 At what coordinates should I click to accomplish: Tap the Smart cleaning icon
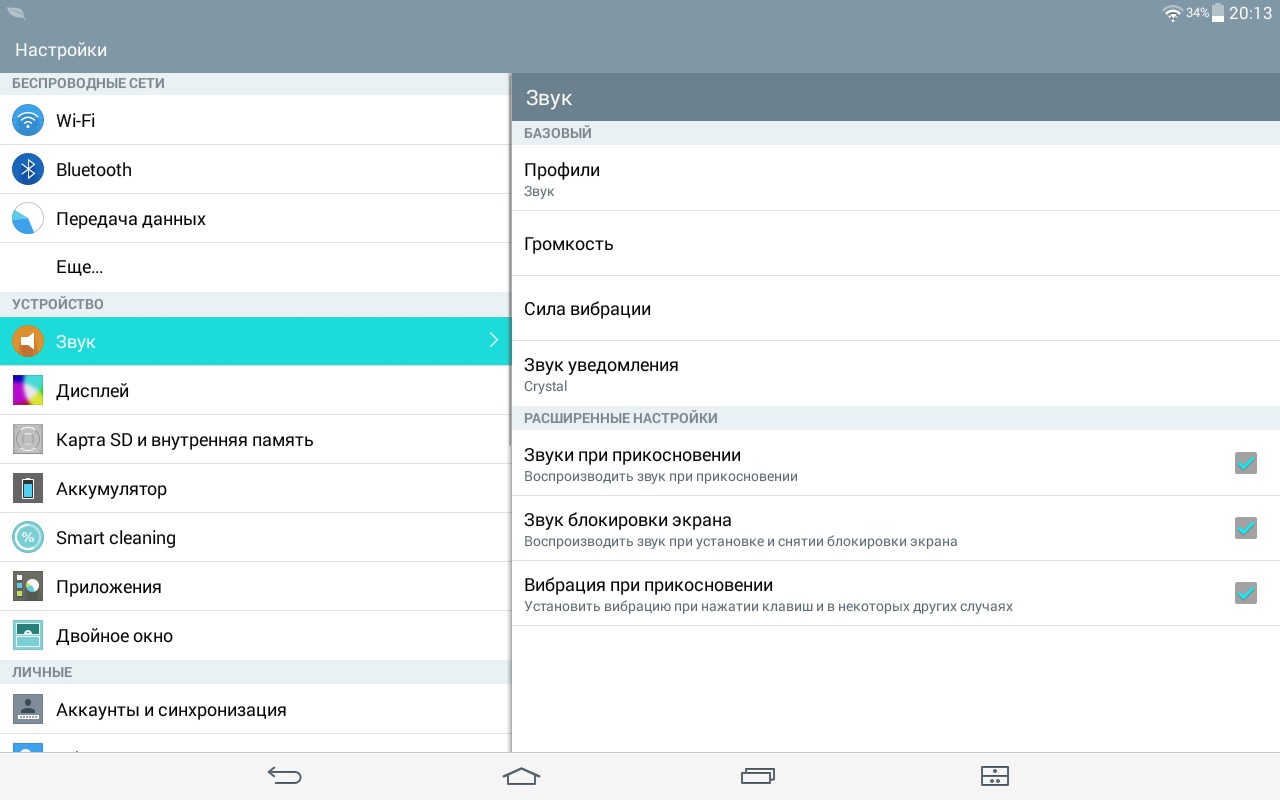click(x=28, y=537)
